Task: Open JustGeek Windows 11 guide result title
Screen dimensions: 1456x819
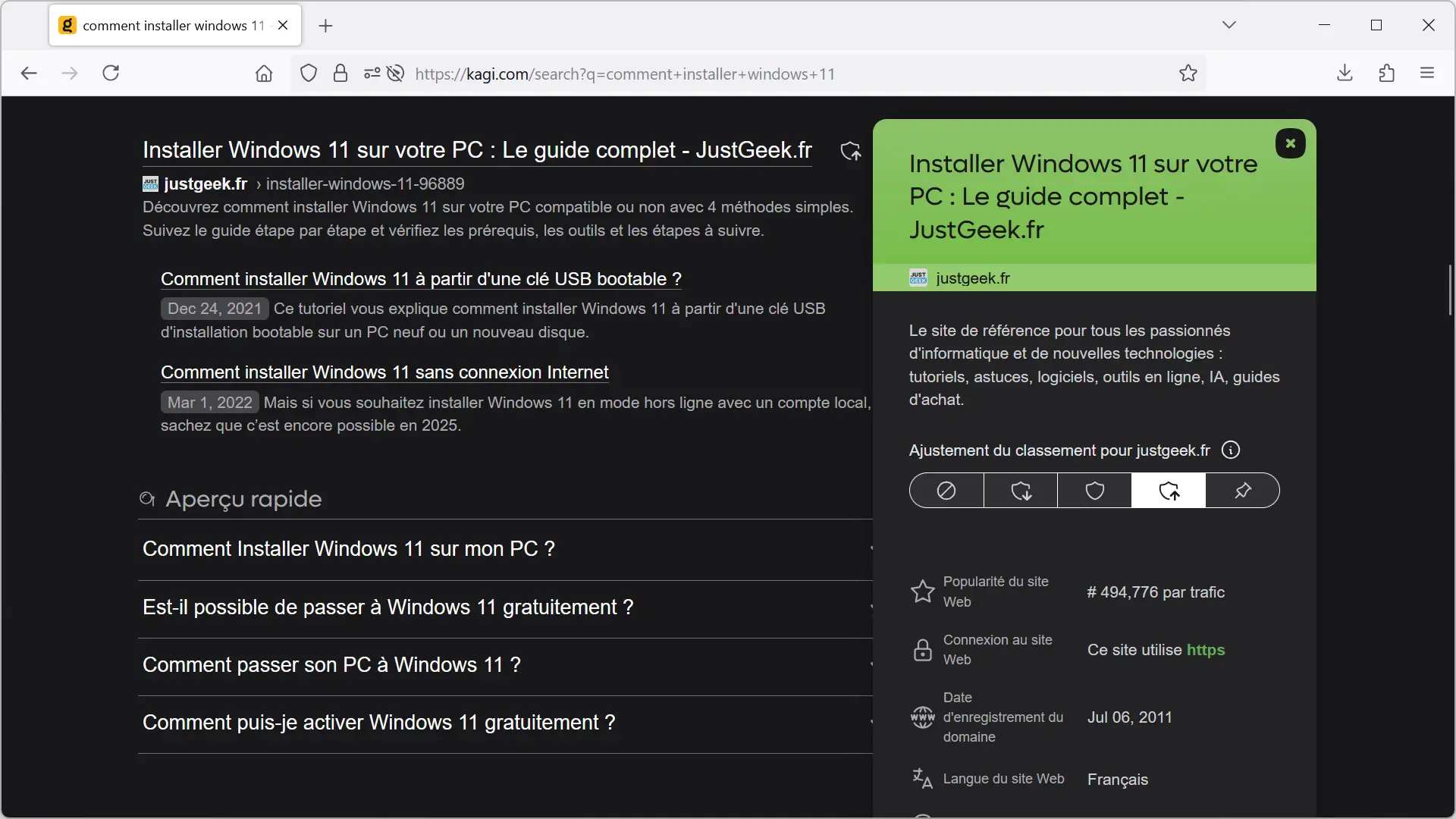Action: tap(477, 150)
